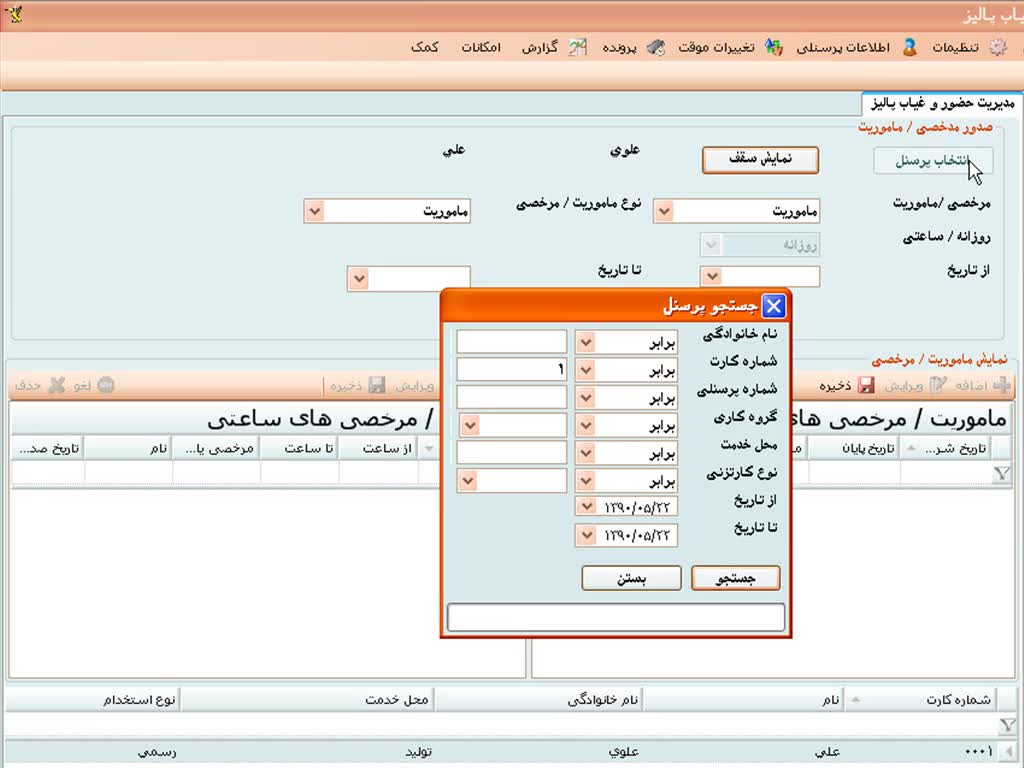The image size is (1024, 768).
Task: Open the امکانات menu
Action: coord(481,47)
